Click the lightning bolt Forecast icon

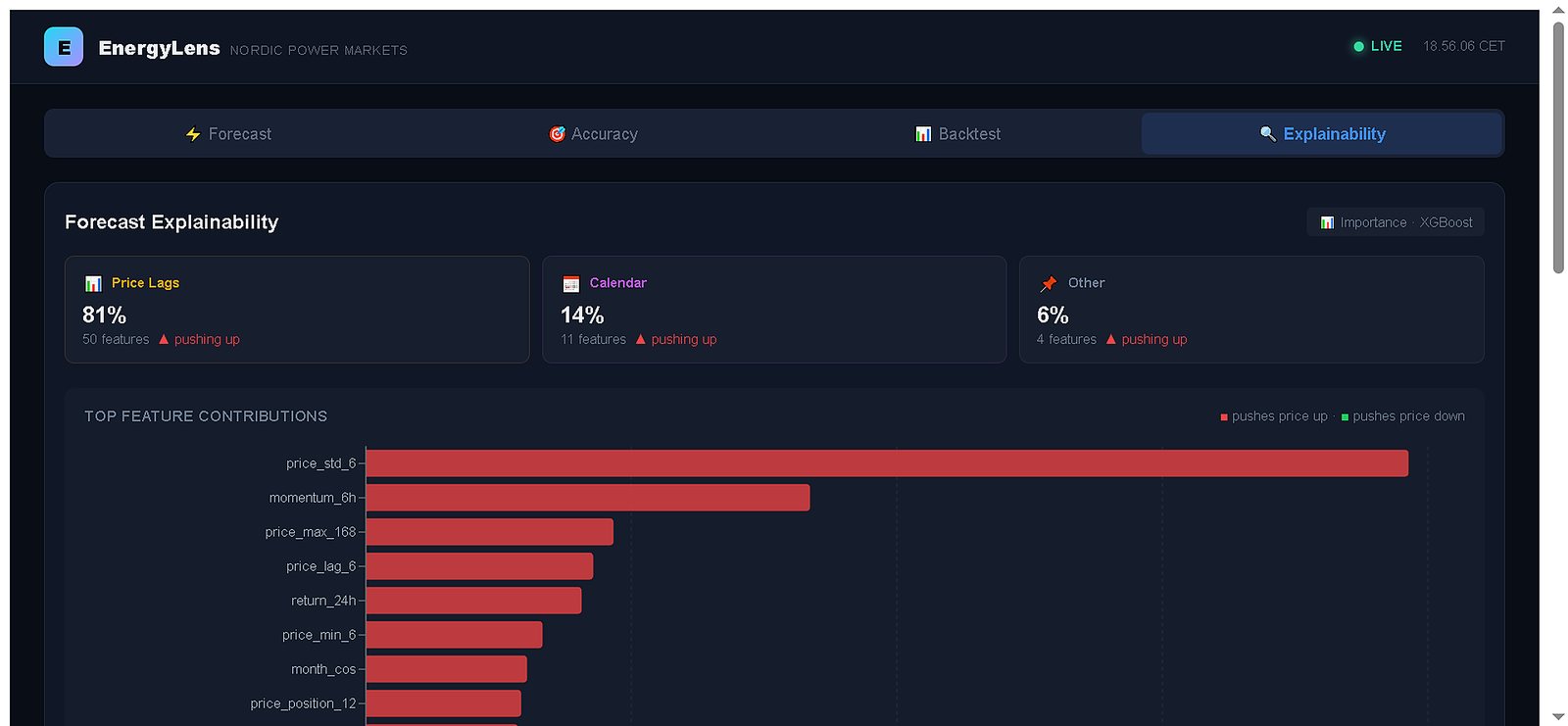(193, 134)
